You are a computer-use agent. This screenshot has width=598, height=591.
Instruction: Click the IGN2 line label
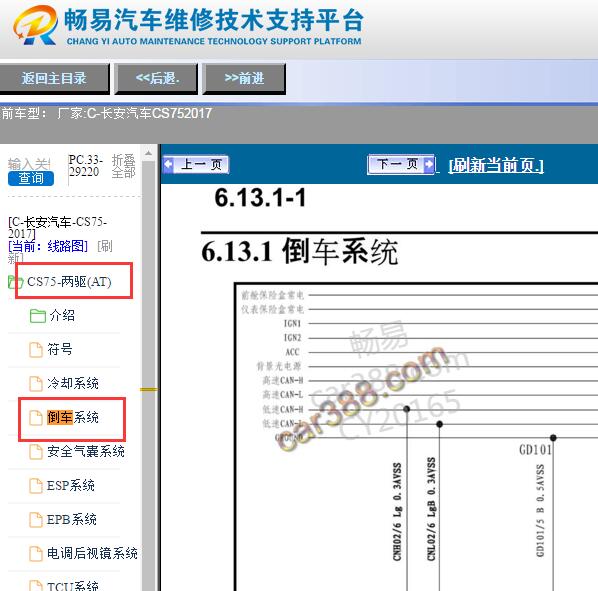tap(293, 338)
